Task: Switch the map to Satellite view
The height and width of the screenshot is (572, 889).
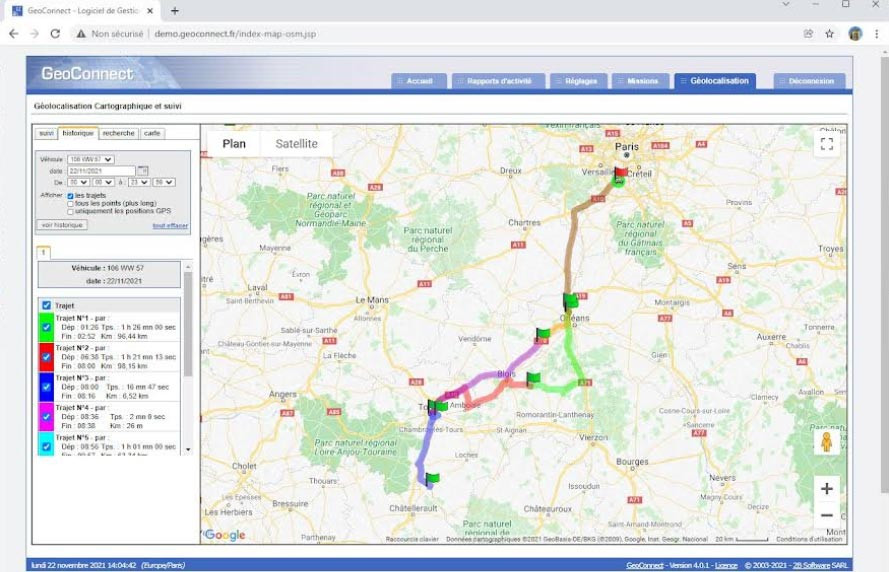Action: point(296,144)
